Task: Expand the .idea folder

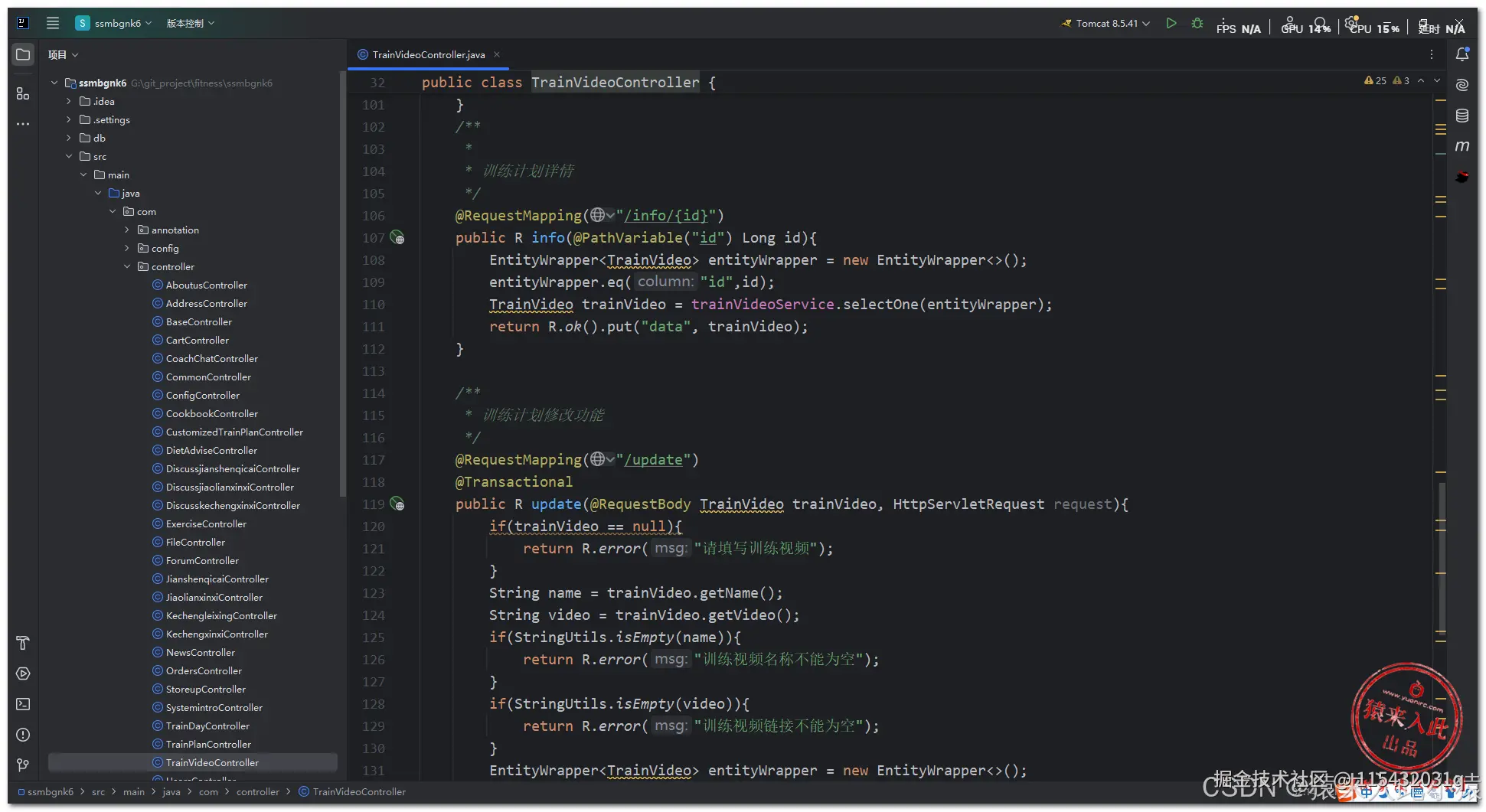Action: pyautogui.click(x=69, y=101)
